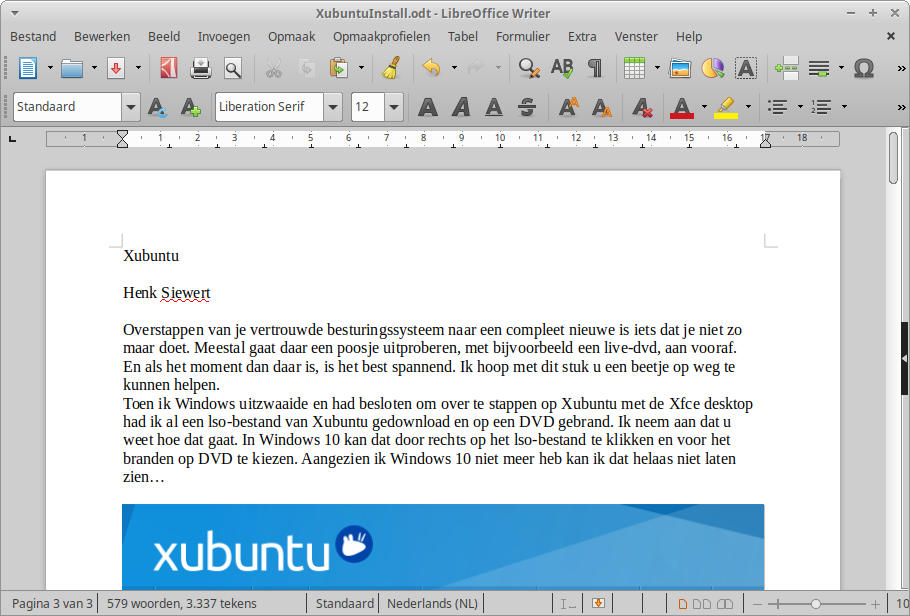Insert a page break

click(x=787, y=69)
